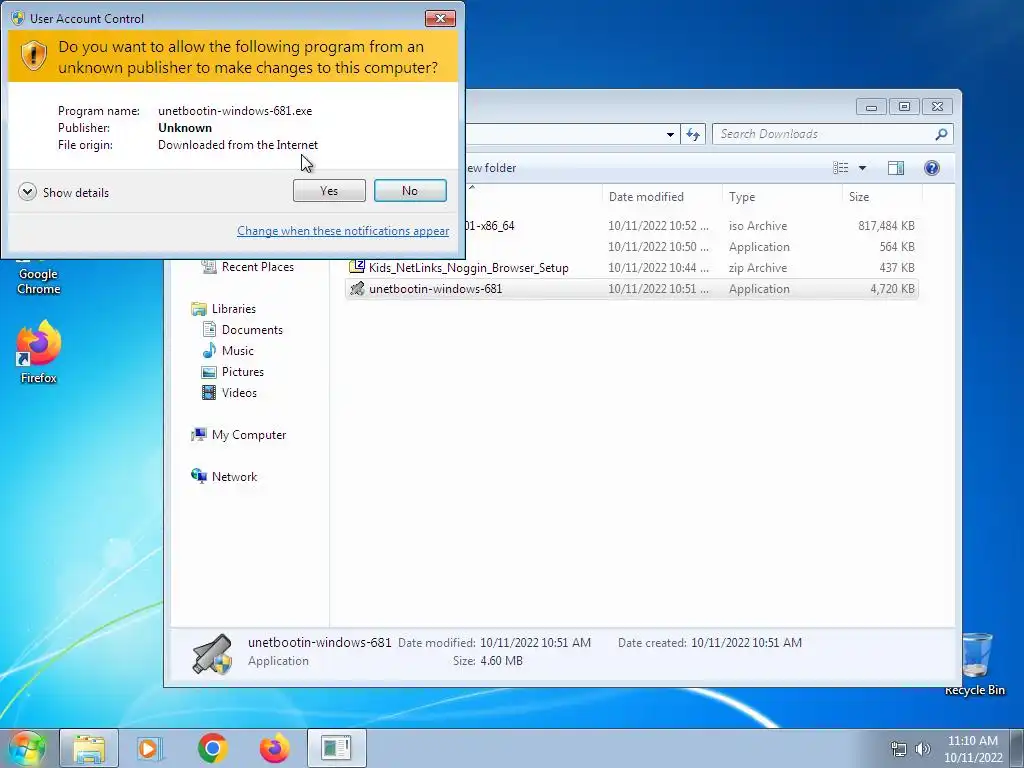The height and width of the screenshot is (768, 1024).
Task: Click the Music note icon
Action: point(209,351)
